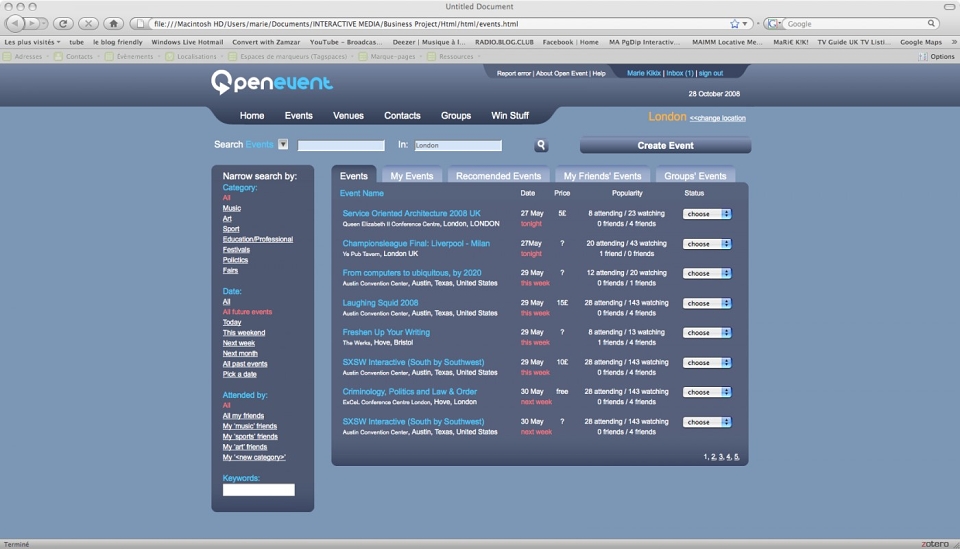Viewport: 960px width, 549px height.
Task: Open Laughing Squid 2008 event link
Action: (380, 302)
